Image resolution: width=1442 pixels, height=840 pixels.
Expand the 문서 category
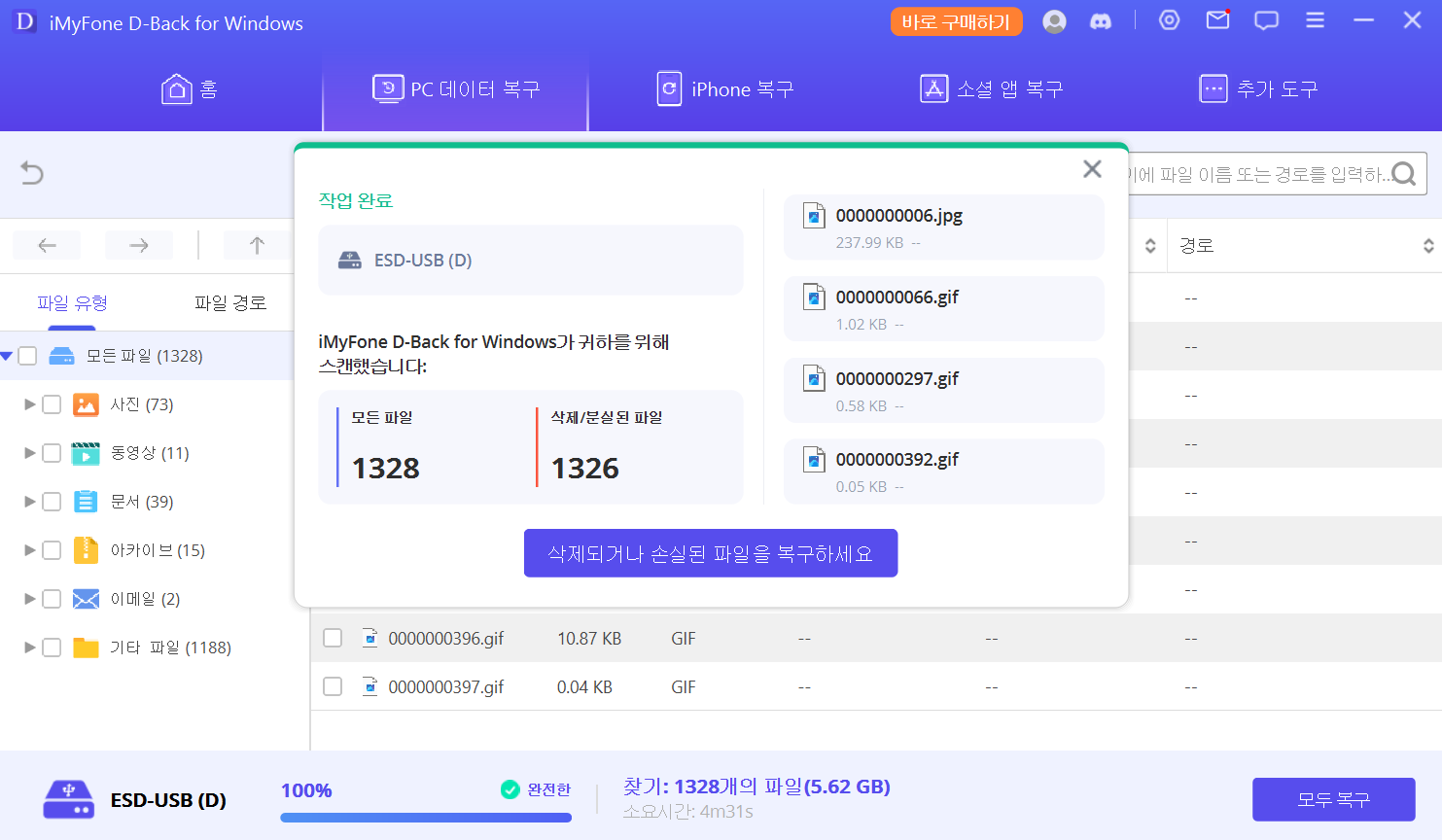click(30, 502)
